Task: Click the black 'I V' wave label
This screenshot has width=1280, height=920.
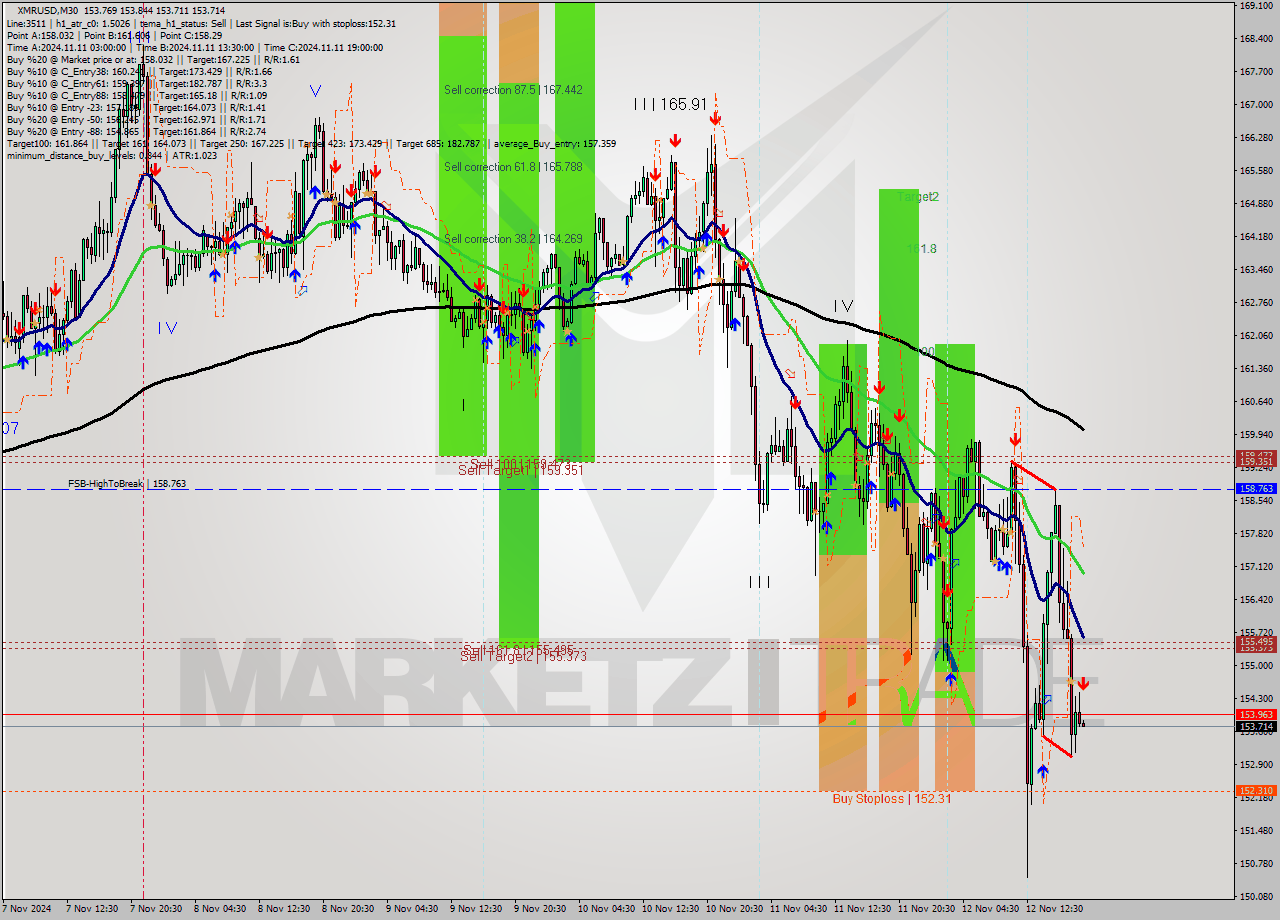Action: 843,306
